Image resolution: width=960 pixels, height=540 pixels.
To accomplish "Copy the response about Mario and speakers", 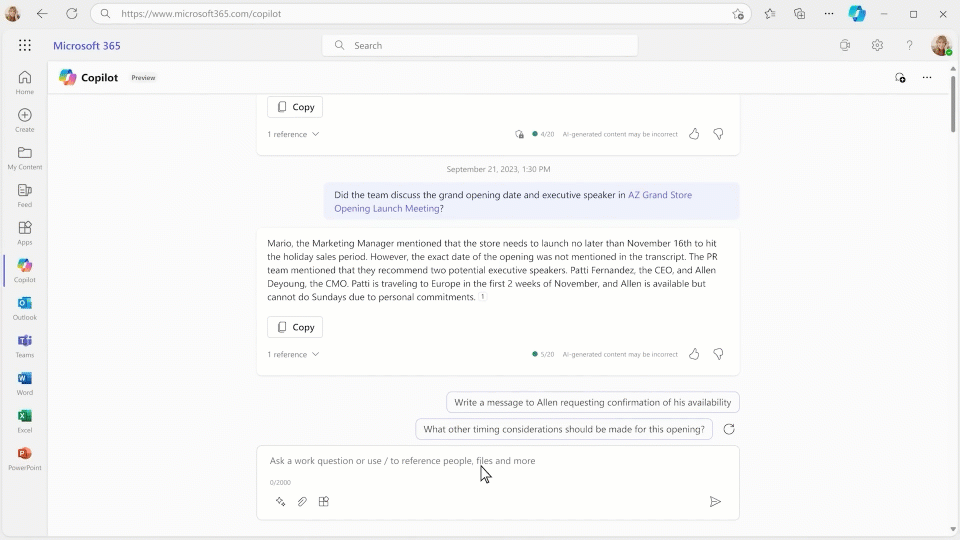I will 295,327.
